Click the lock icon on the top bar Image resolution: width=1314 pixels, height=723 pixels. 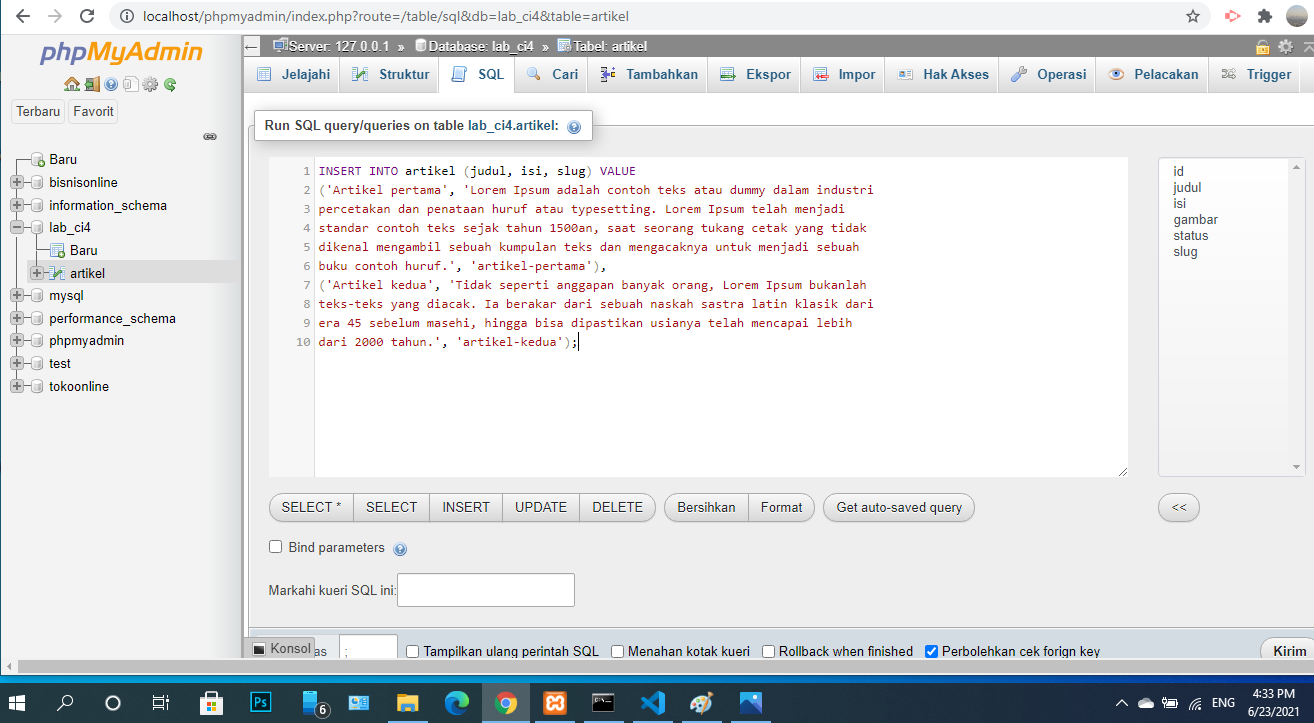point(1263,46)
